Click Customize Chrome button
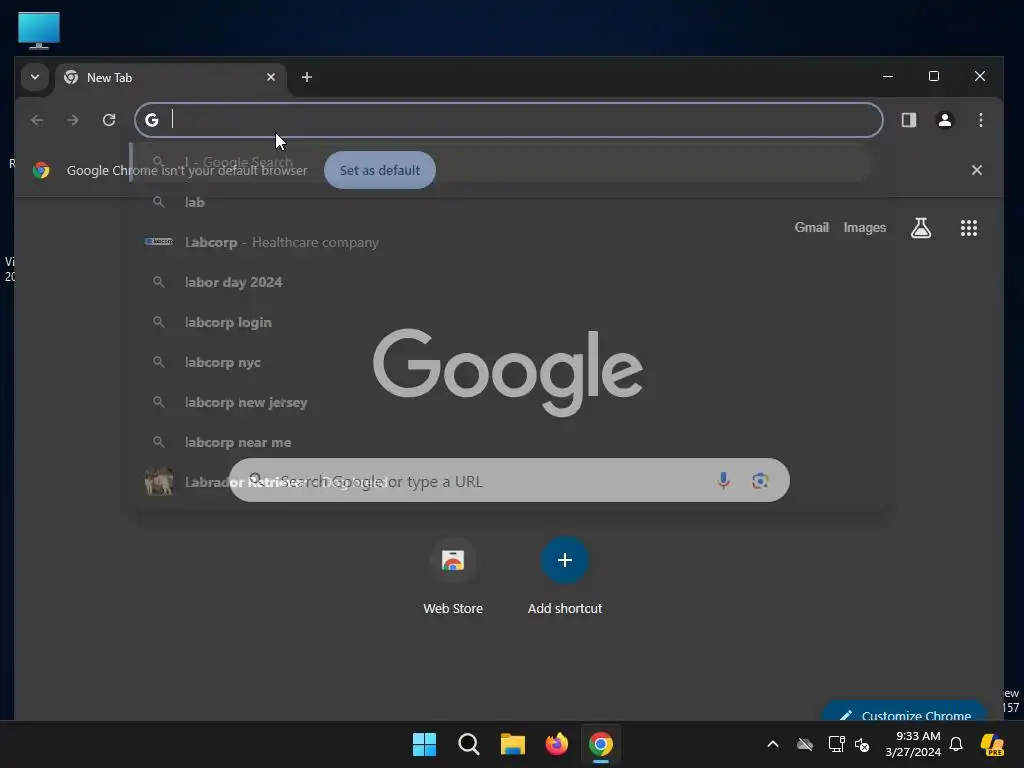1024x768 pixels. [x=904, y=712]
